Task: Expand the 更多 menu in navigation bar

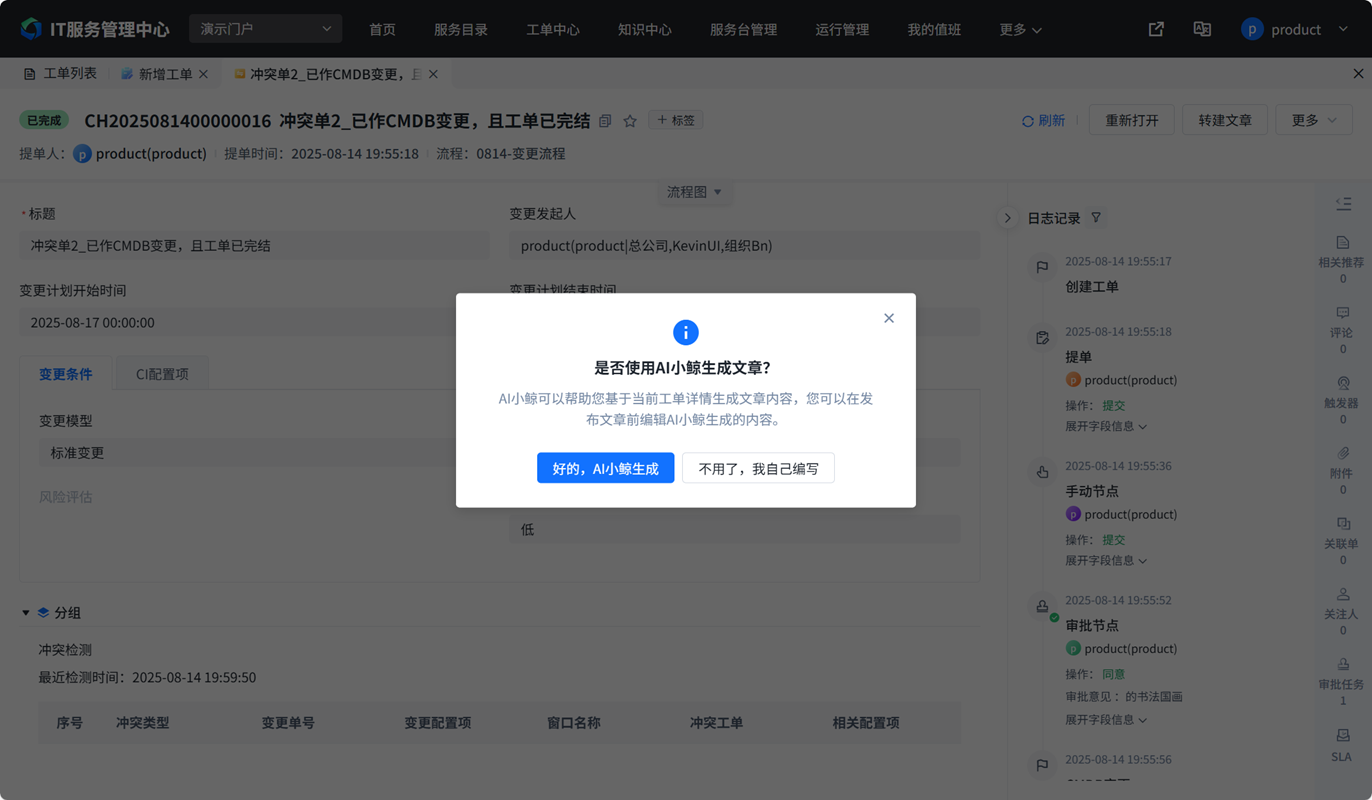Action: tap(1020, 30)
